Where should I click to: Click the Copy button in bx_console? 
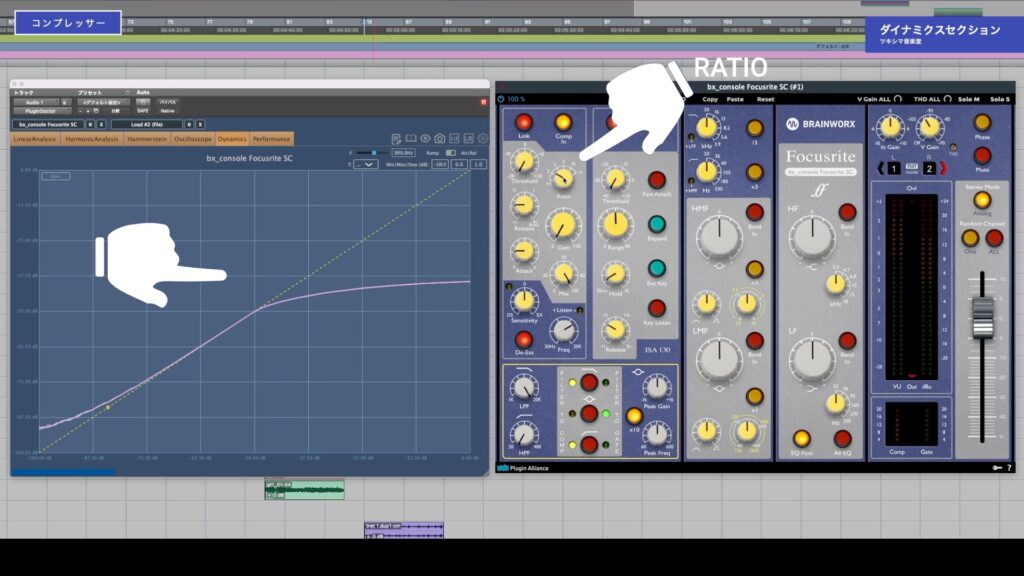710,99
